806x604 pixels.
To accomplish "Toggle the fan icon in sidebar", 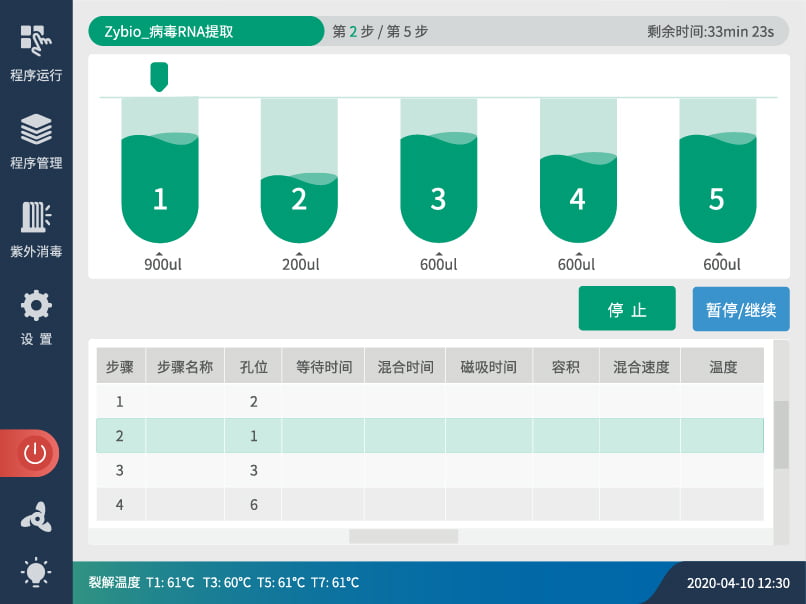I will click(36, 516).
